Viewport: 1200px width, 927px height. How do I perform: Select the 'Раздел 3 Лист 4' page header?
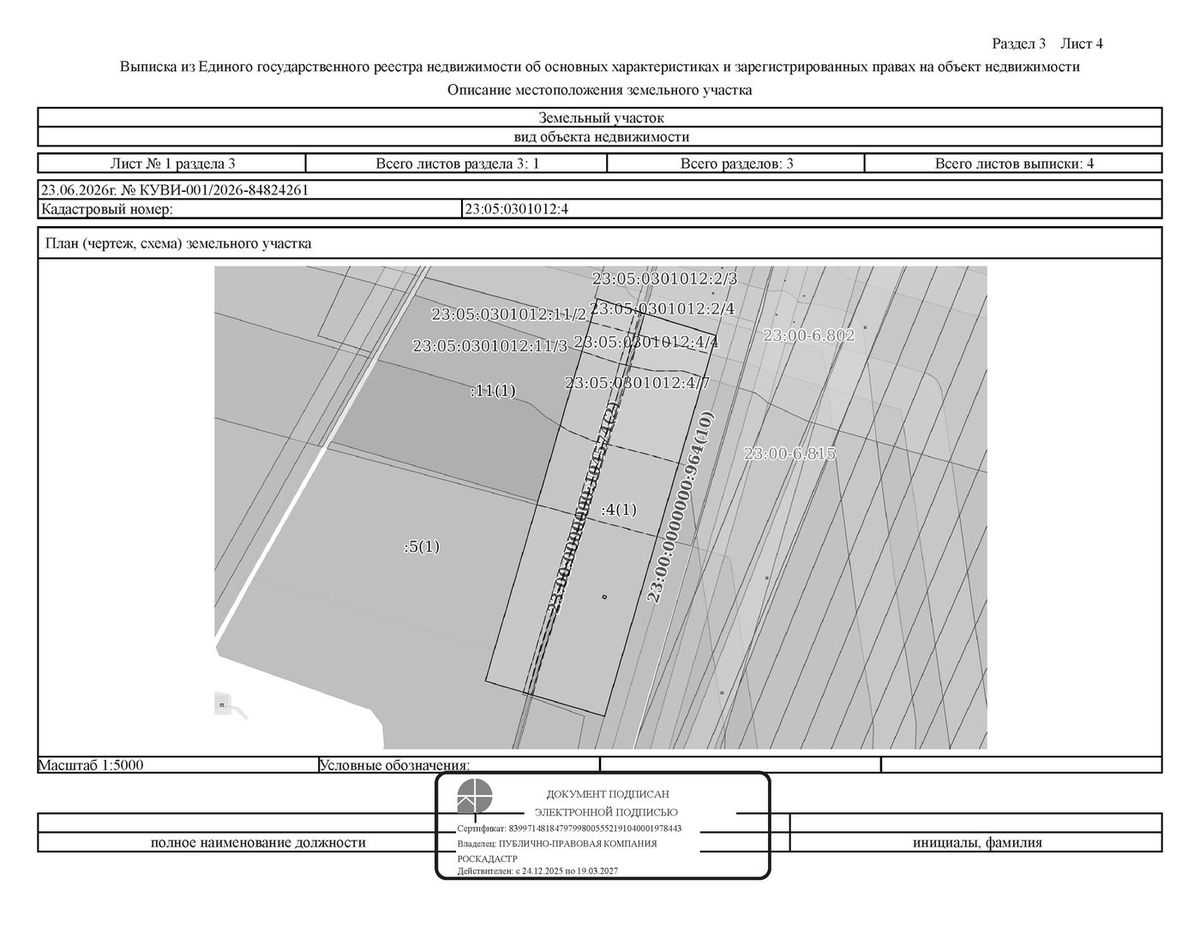tap(1047, 43)
